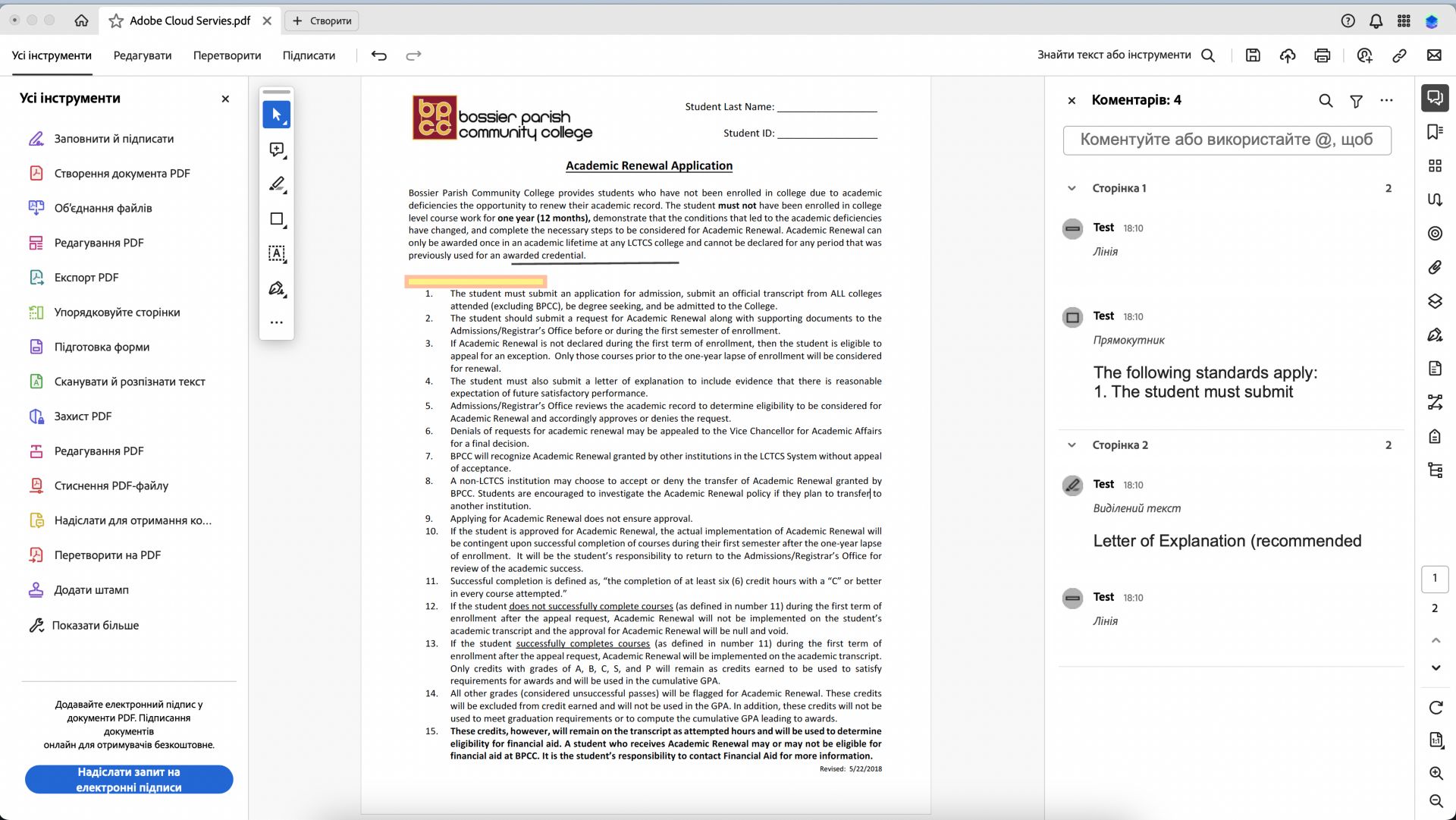This screenshot has width=1456, height=820.
Task: Click the comment input field
Action: coord(1226,140)
